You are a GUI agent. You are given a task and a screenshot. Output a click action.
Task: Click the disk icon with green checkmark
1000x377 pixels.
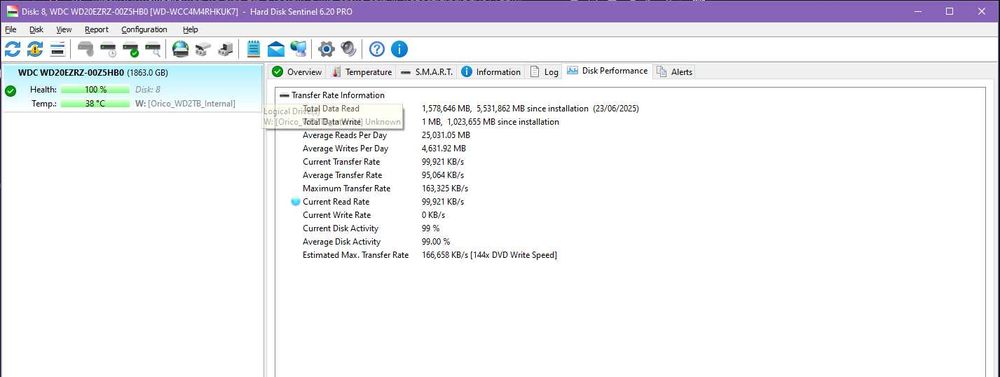pos(131,49)
